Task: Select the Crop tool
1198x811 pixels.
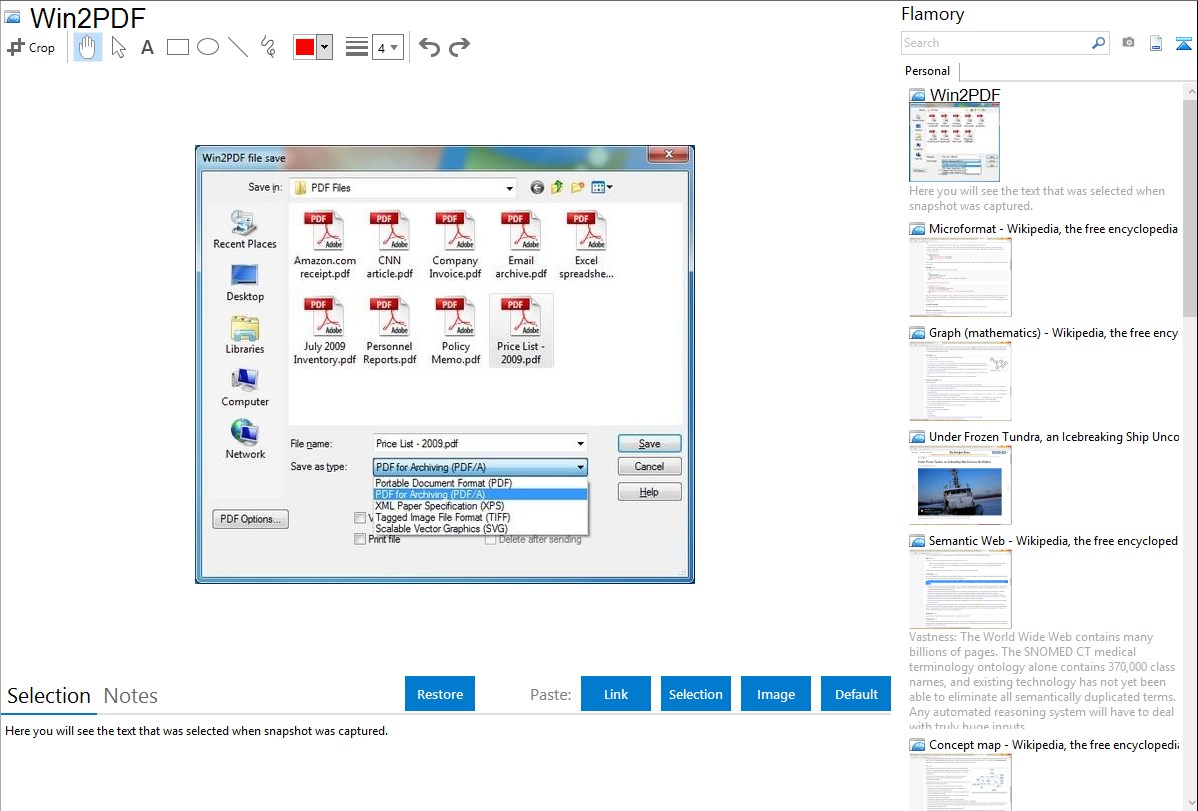Action: point(31,47)
